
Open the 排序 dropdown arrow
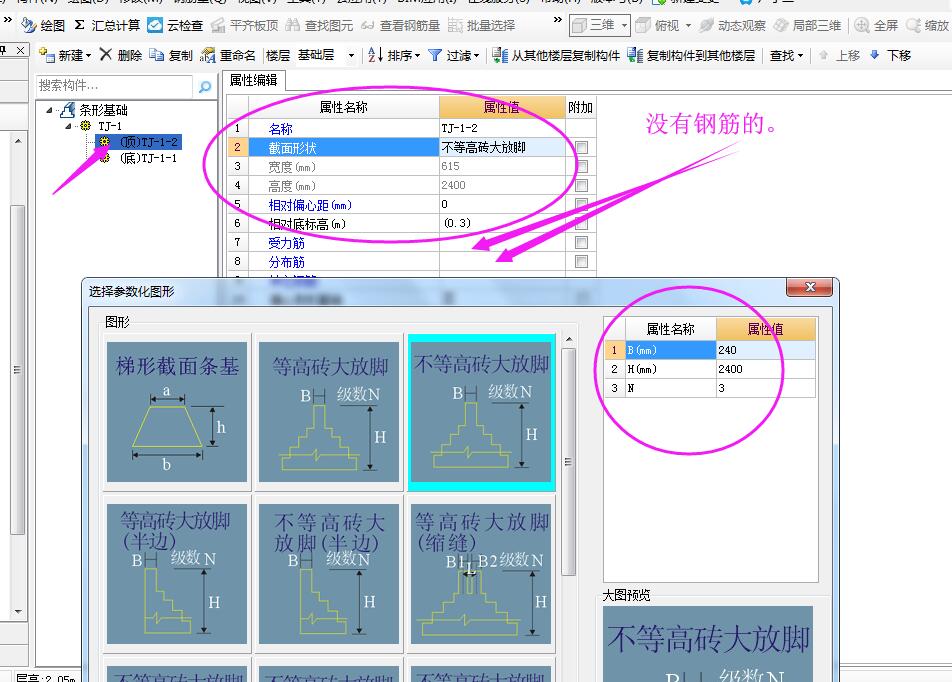[418, 55]
